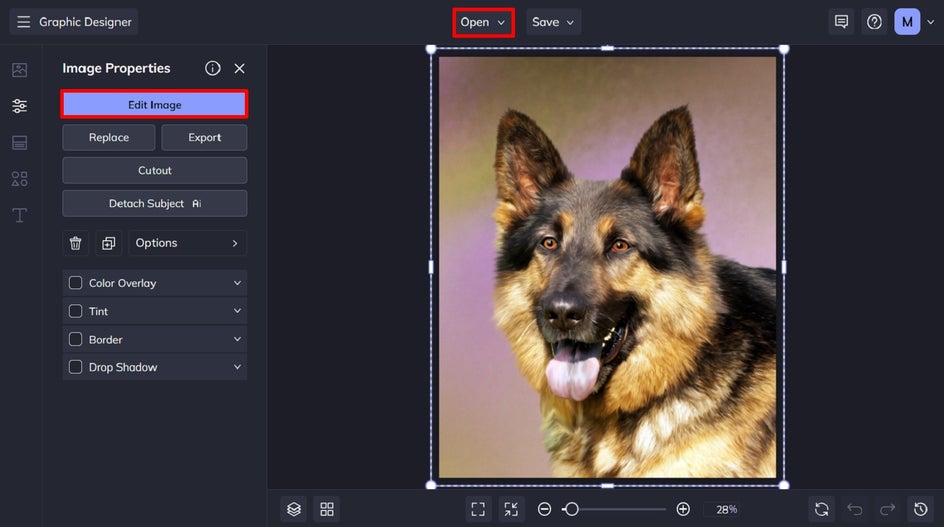The width and height of the screenshot is (944, 527).
Task: Expand the Border section chevron
Action: (x=237, y=339)
